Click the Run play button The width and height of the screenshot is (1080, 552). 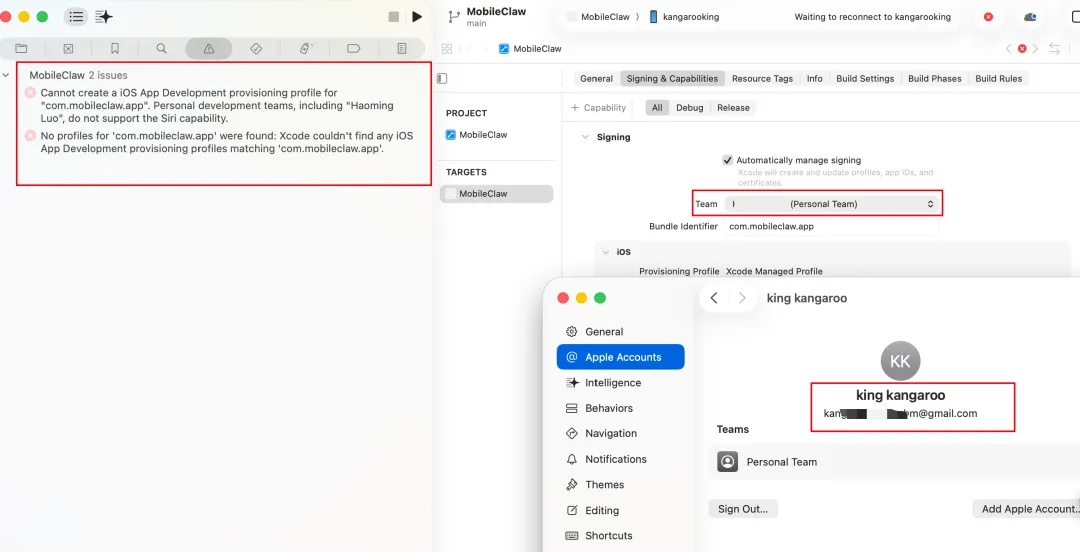tap(417, 17)
